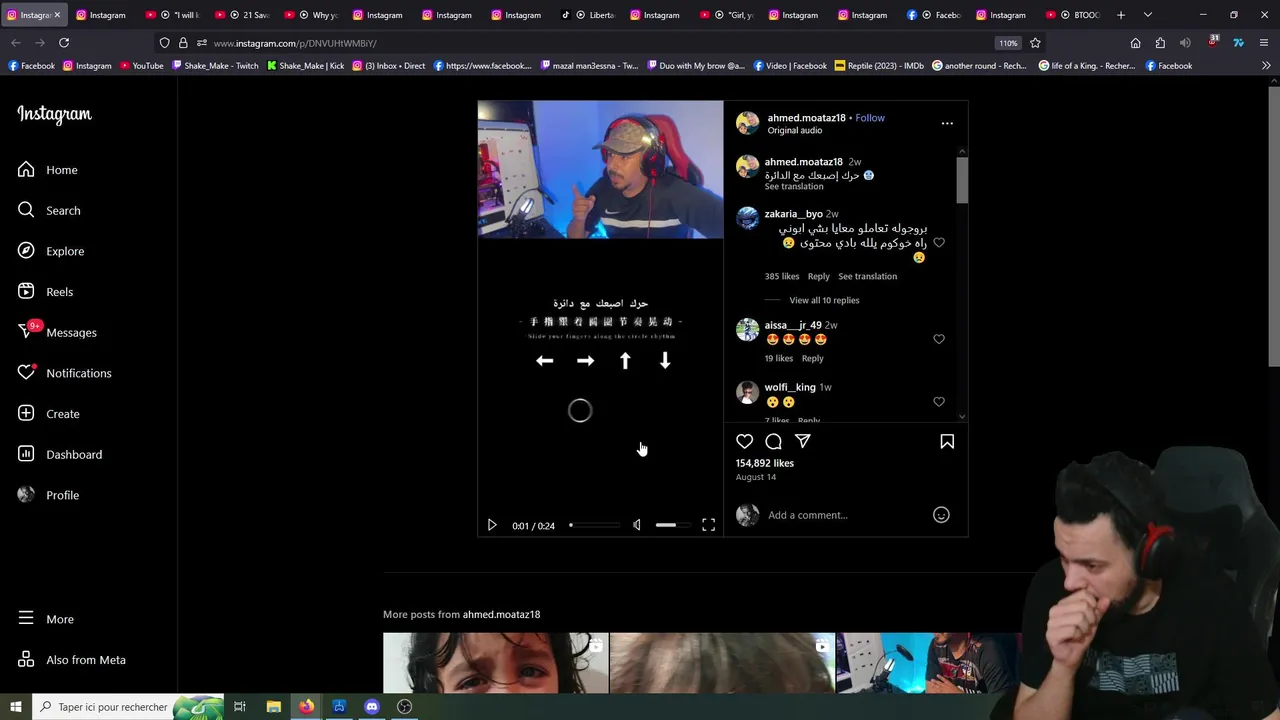Open Also from Meta menu
Screen dimensions: 1280x720
[x=72, y=660]
